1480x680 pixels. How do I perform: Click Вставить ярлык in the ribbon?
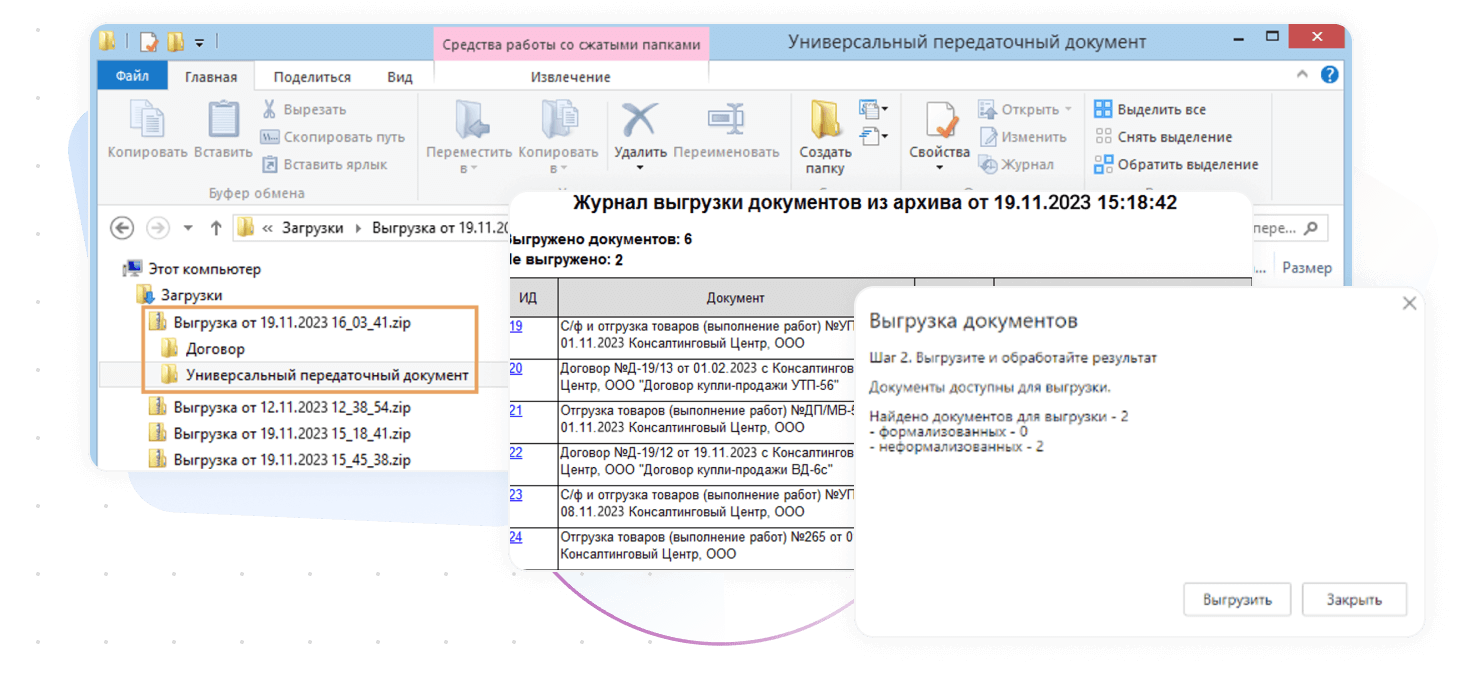[324, 164]
